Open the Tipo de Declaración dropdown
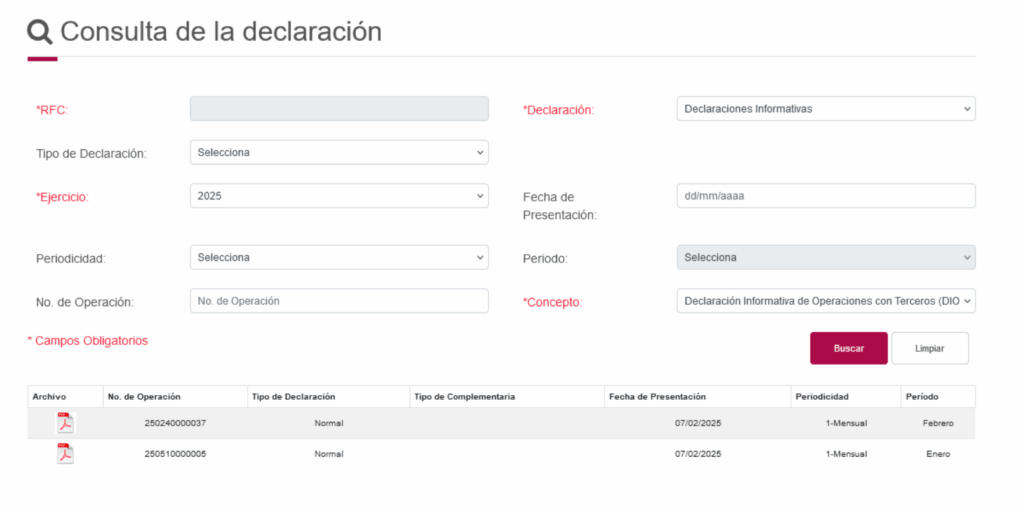The height and width of the screenshot is (512, 1024). [339, 152]
